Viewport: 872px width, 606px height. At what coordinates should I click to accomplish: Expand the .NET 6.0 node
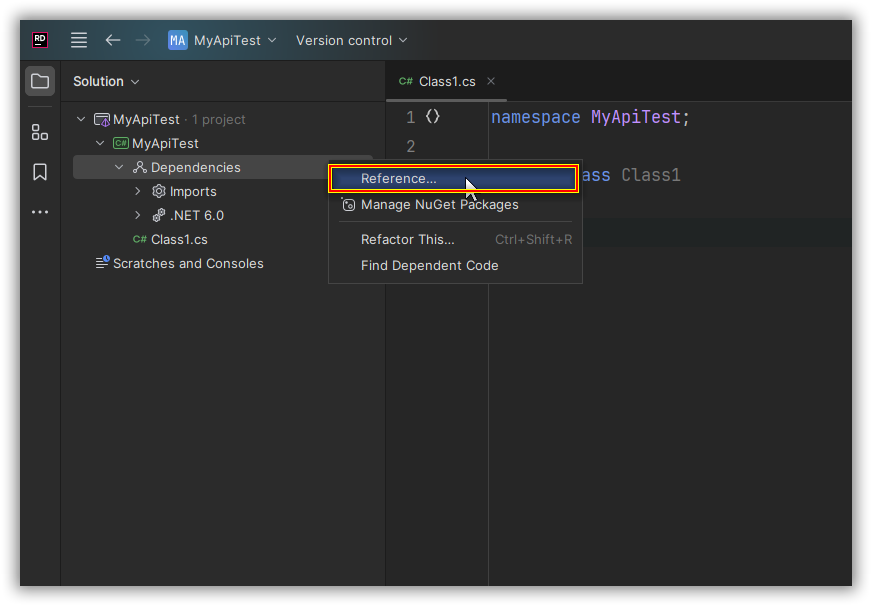tap(138, 215)
